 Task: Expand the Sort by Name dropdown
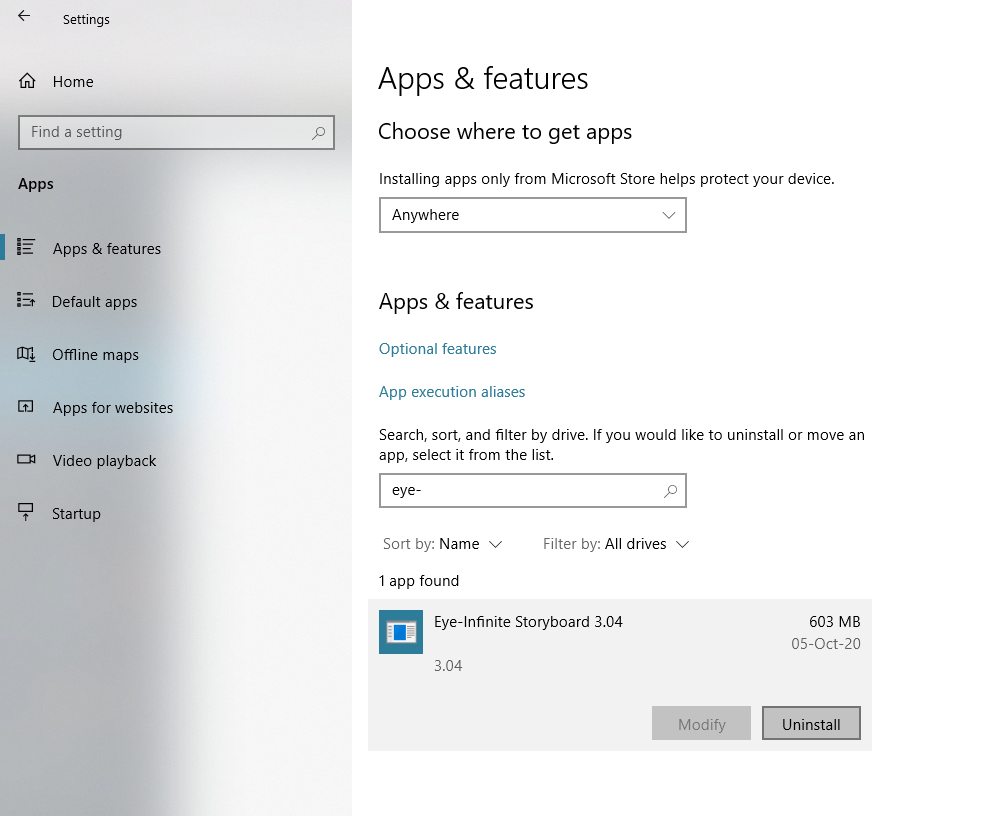(442, 544)
